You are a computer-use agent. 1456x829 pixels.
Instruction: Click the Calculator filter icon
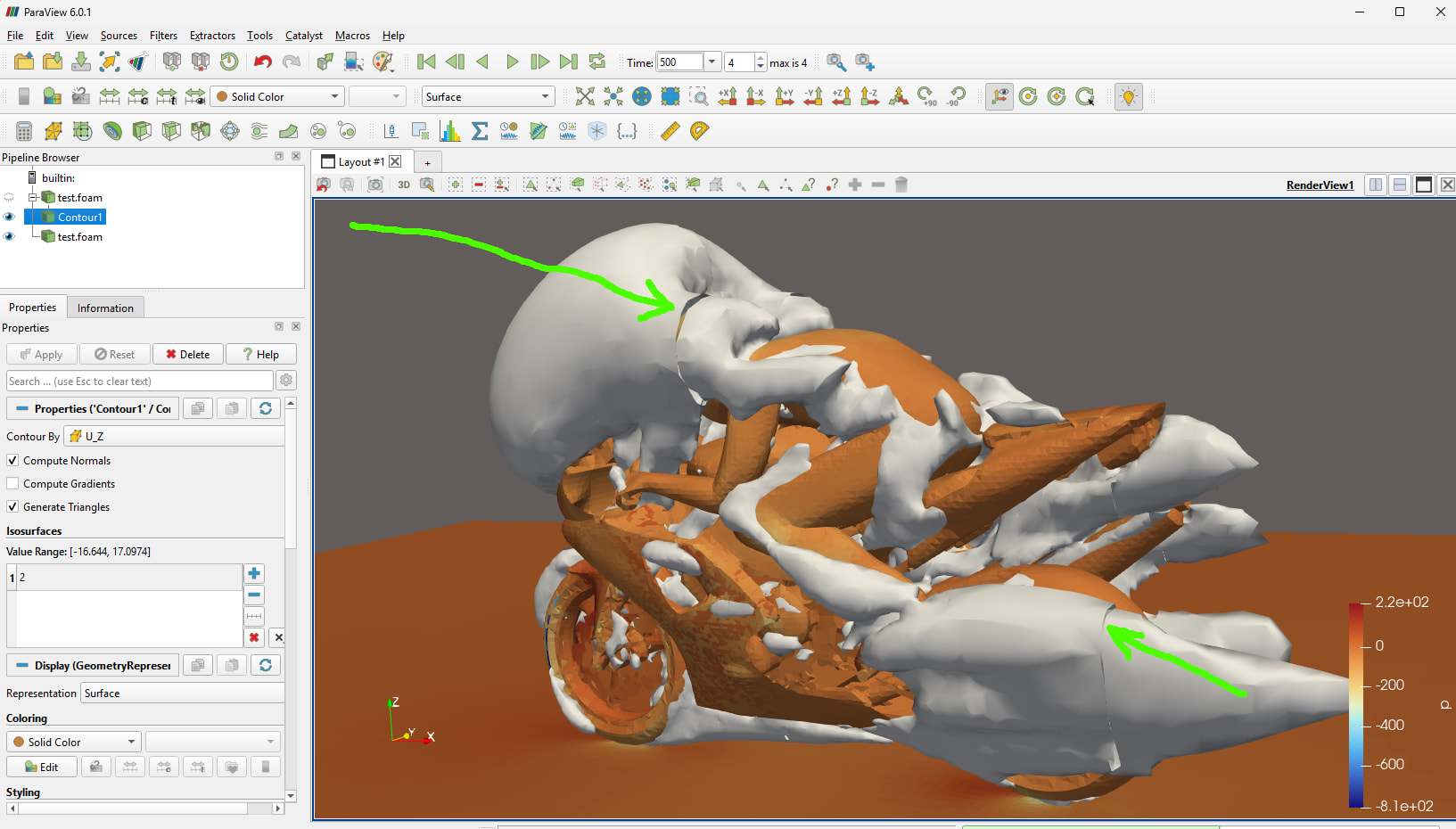[x=24, y=131]
